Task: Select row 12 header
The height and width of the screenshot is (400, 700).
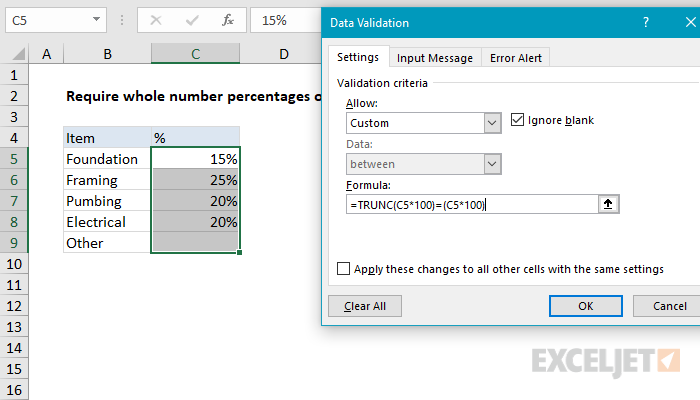Action: (14, 306)
